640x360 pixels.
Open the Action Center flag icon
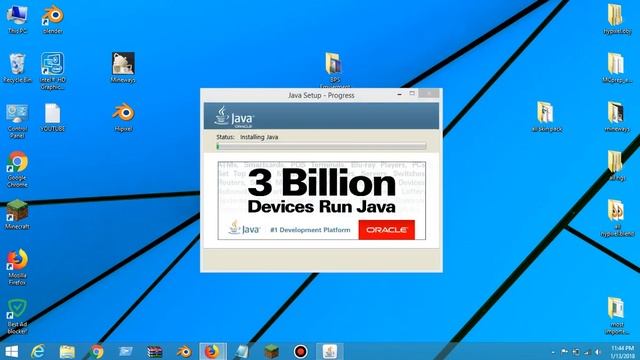pyautogui.click(x=564, y=352)
